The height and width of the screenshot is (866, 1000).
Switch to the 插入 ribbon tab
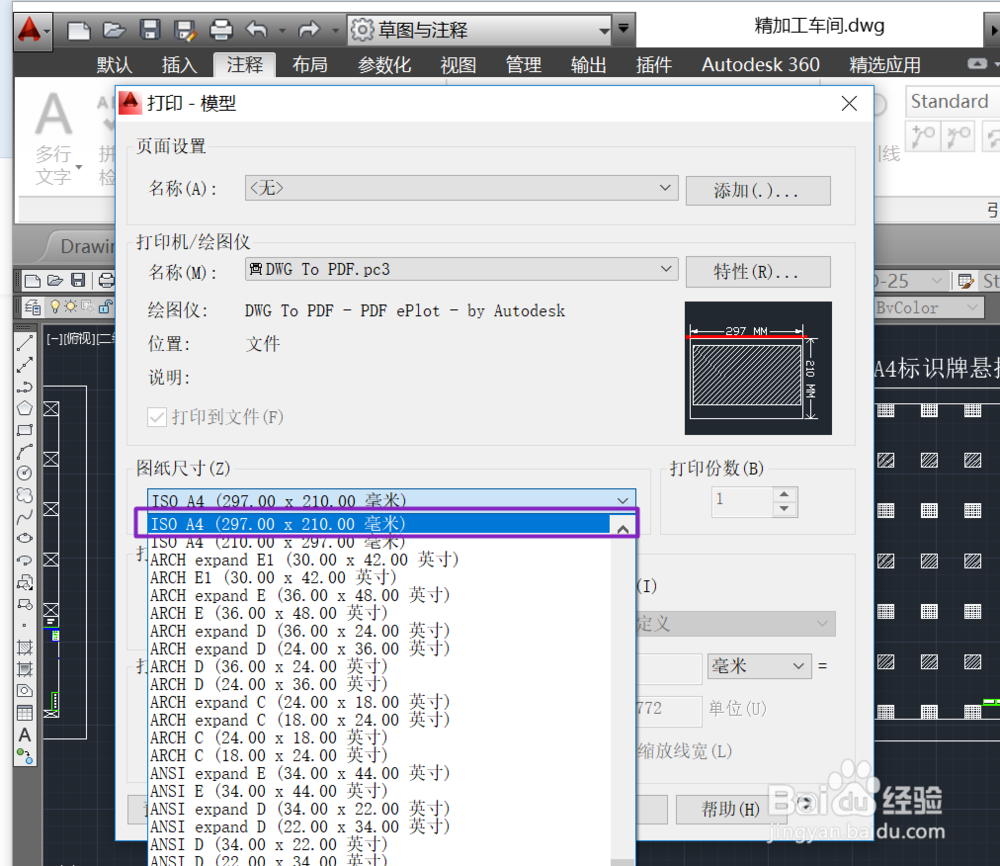point(179,64)
